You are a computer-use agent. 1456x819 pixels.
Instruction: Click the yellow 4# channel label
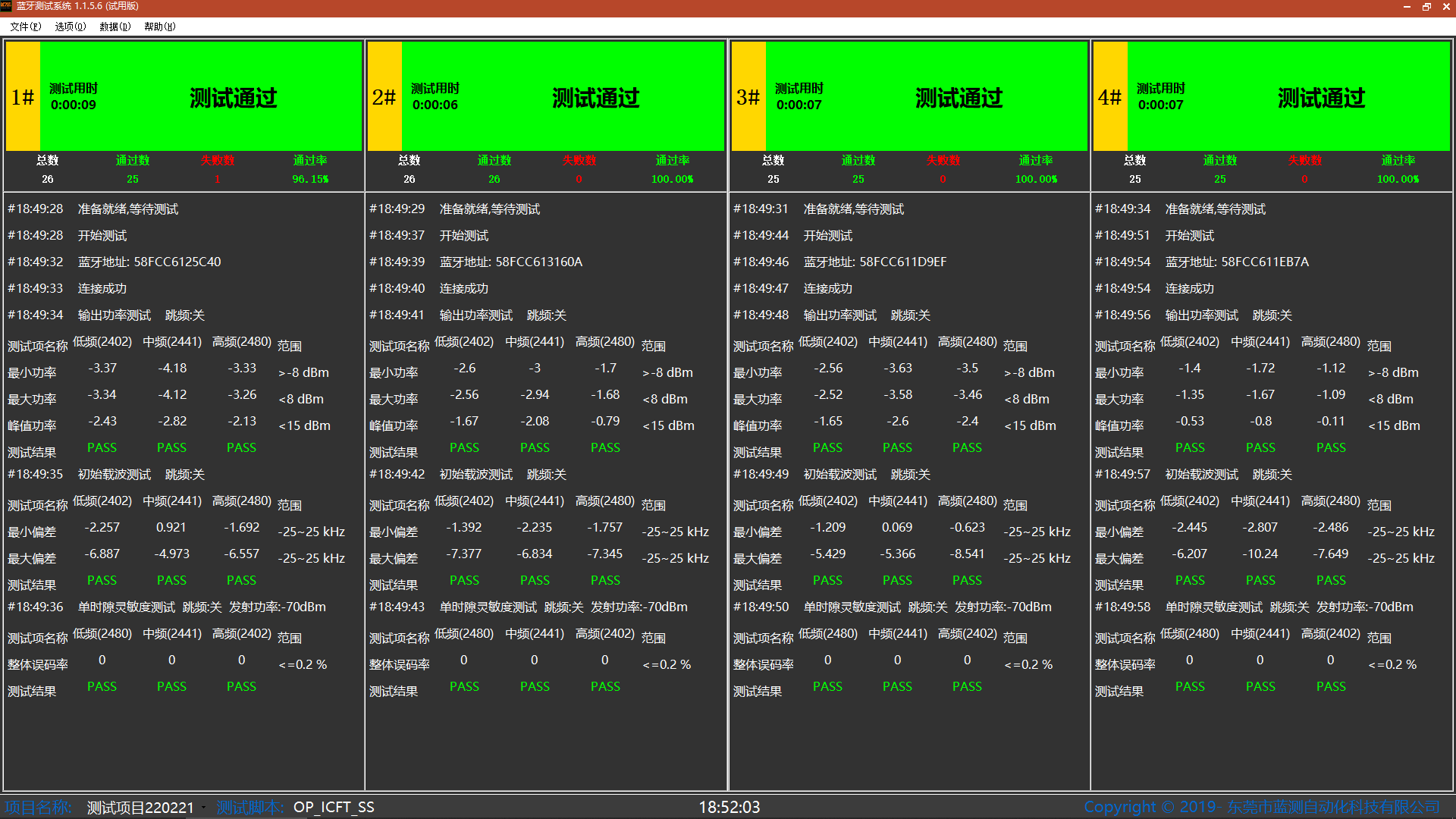click(1110, 96)
